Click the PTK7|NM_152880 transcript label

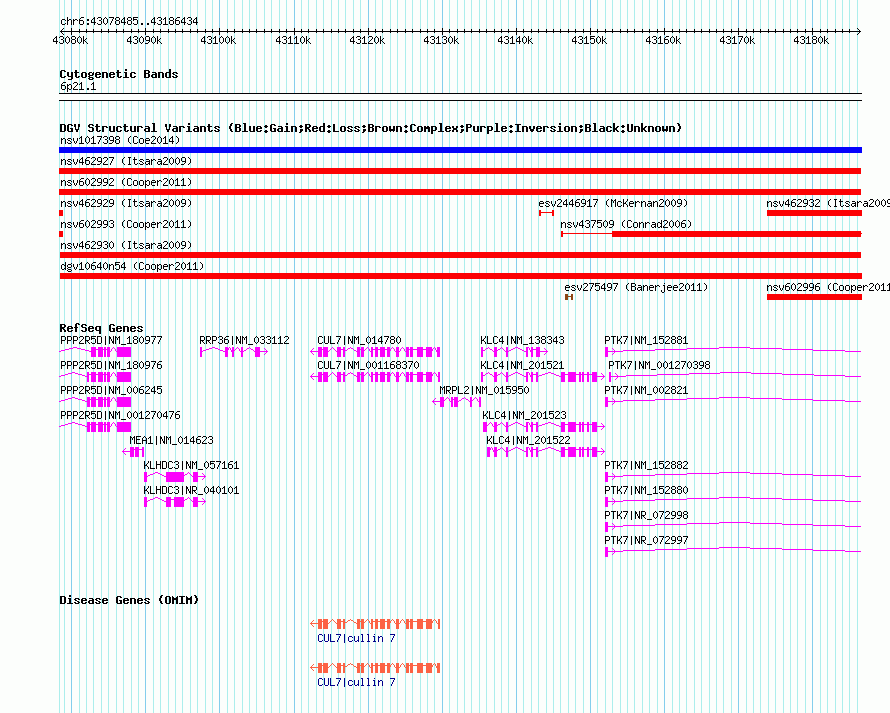click(x=646, y=490)
